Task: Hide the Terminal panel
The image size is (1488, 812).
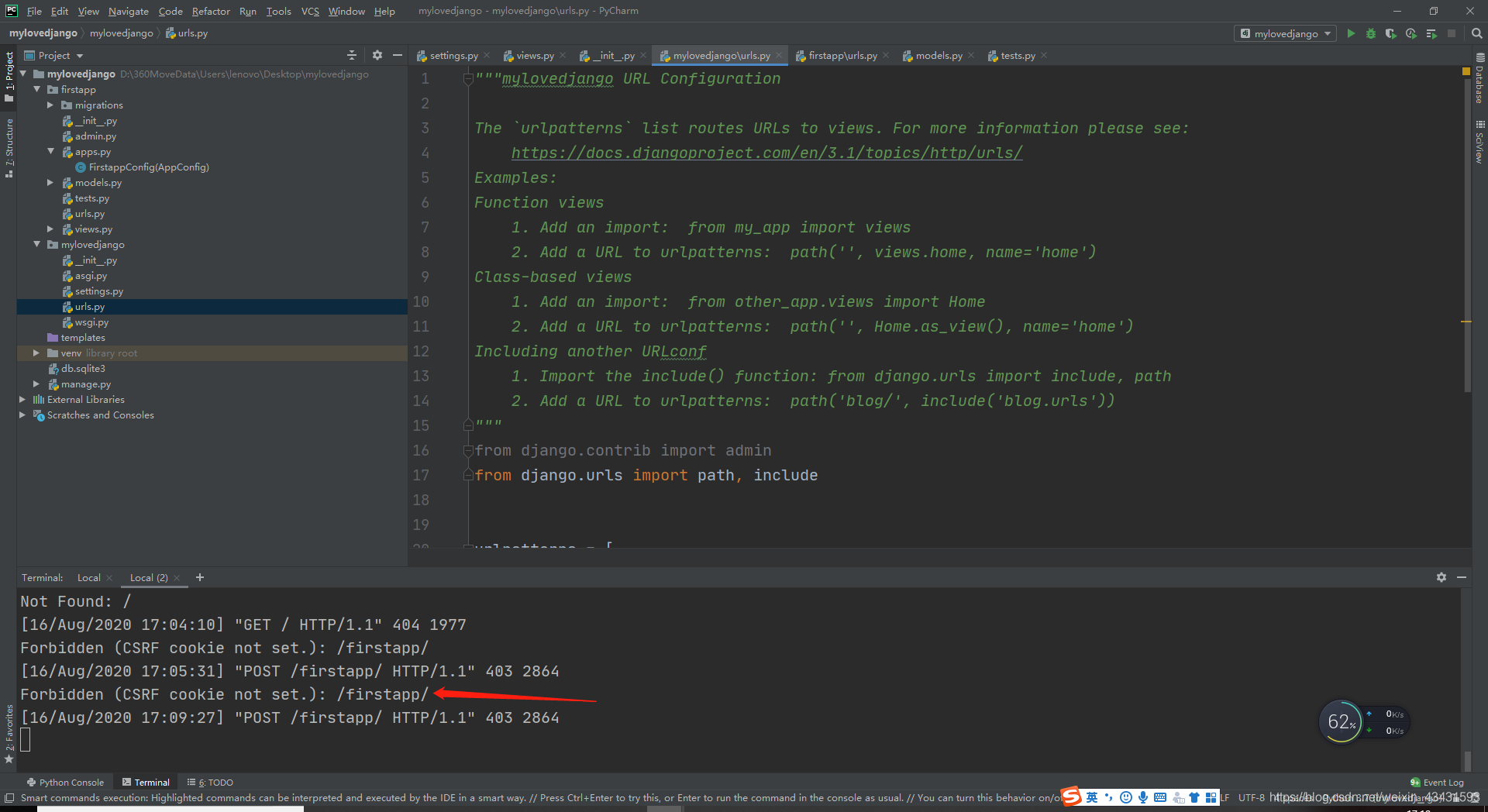Action: pyautogui.click(x=1462, y=577)
